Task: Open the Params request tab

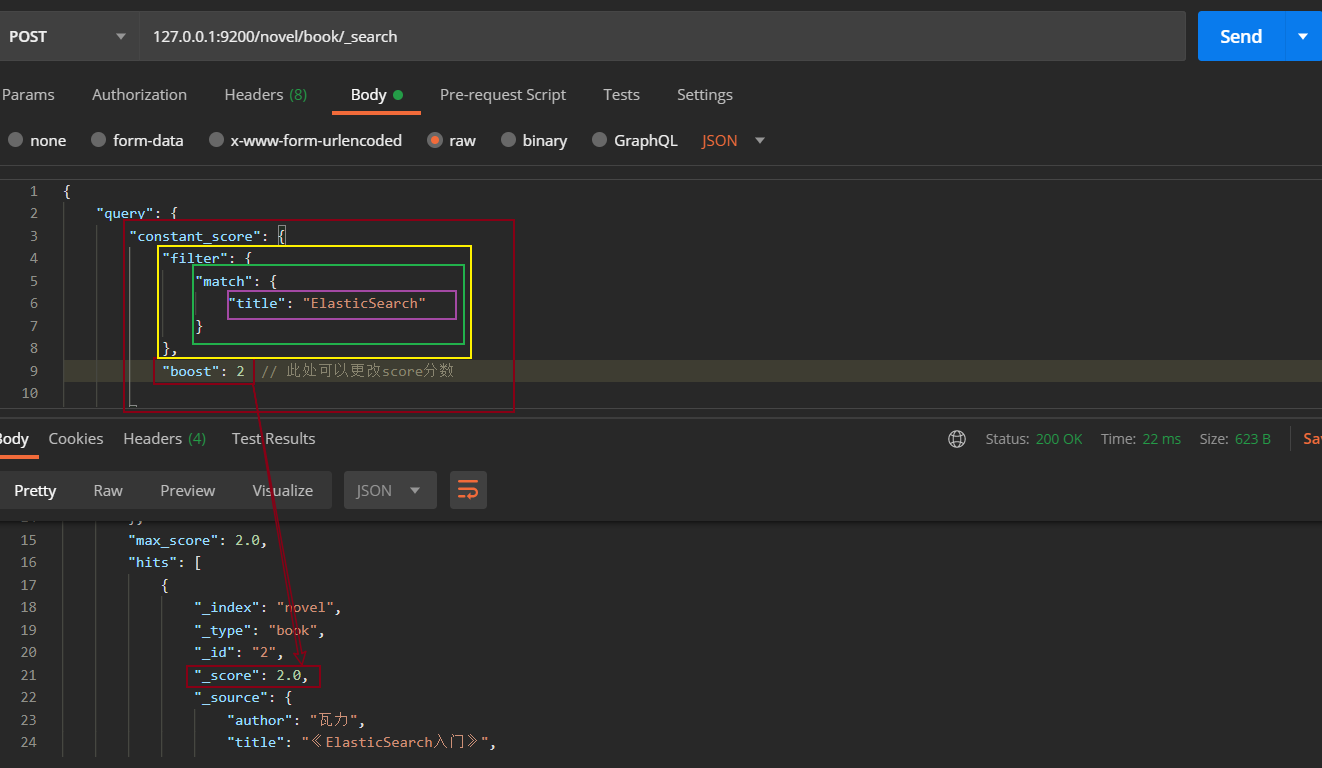Action: click(x=28, y=95)
